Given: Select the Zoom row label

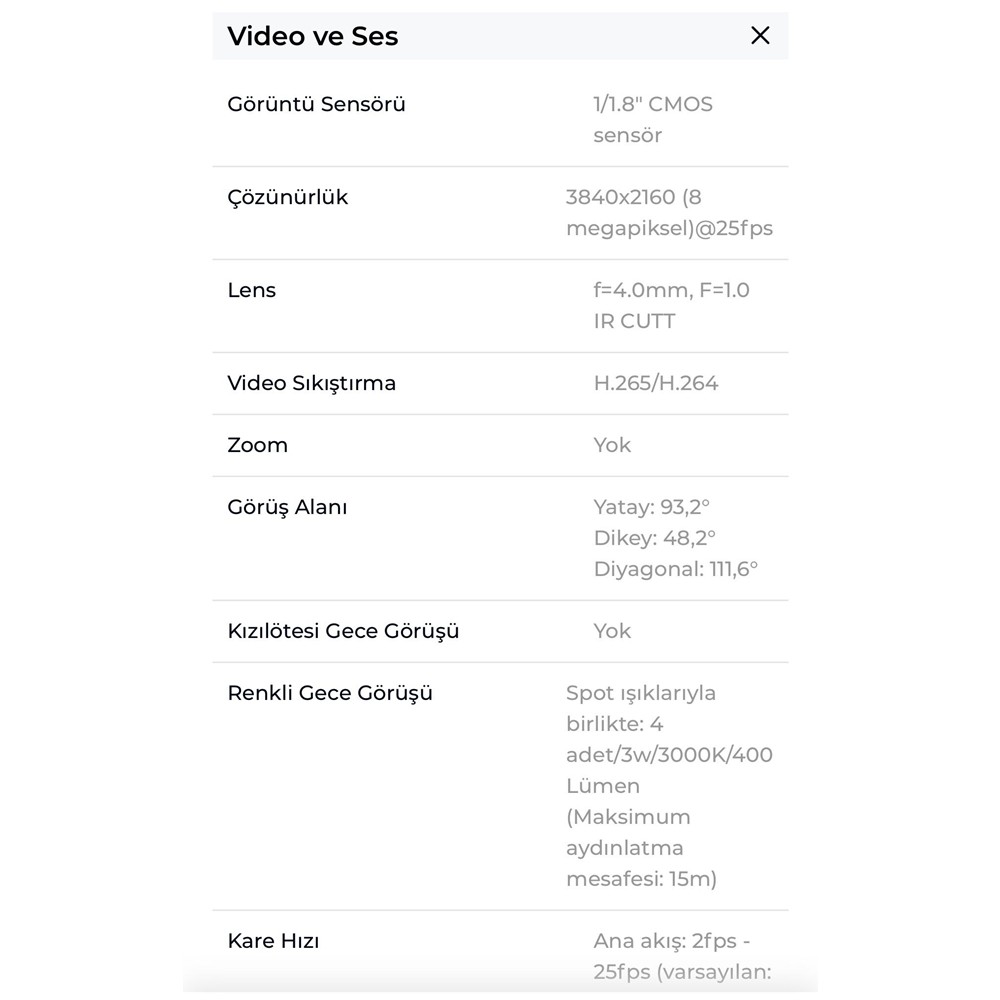Looking at the screenshot, I should coord(258,445).
